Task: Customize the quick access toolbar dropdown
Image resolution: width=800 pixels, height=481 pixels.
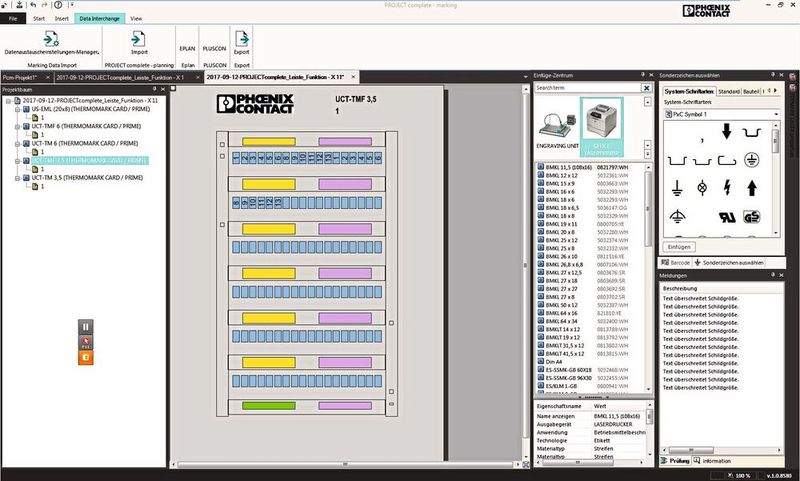Action: tap(71, 5)
